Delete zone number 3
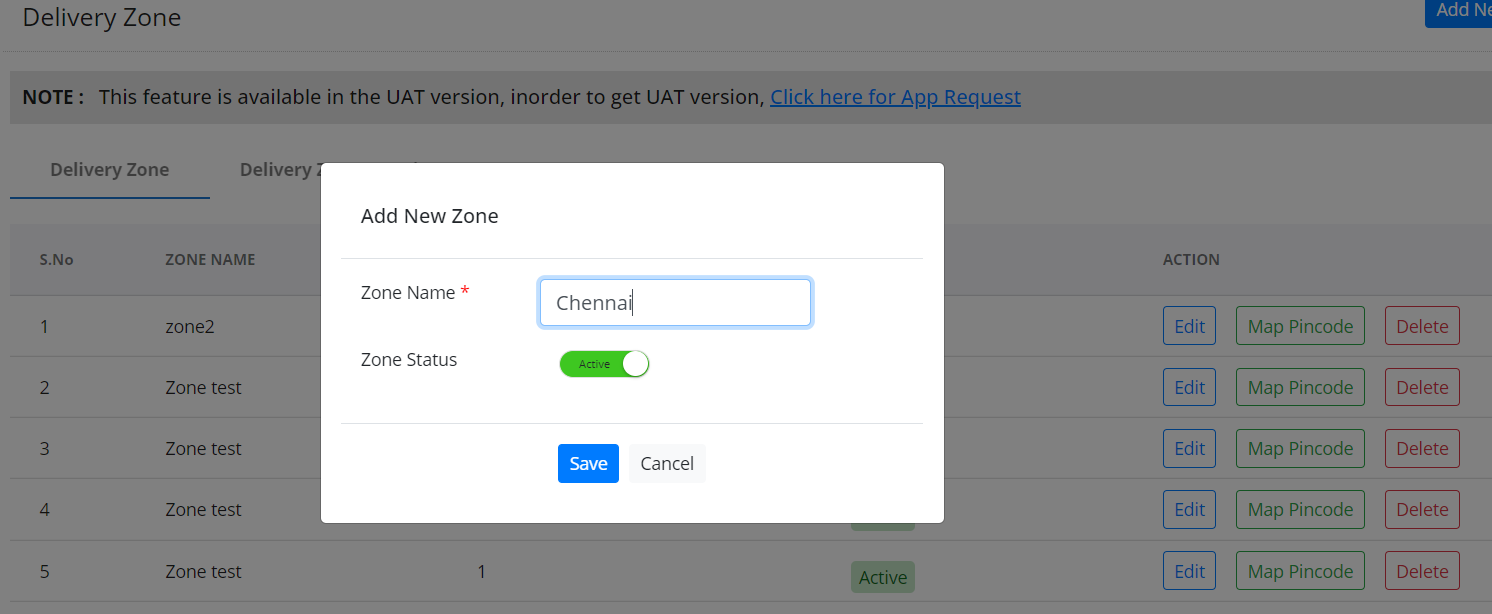 [x=1422, y=448]
